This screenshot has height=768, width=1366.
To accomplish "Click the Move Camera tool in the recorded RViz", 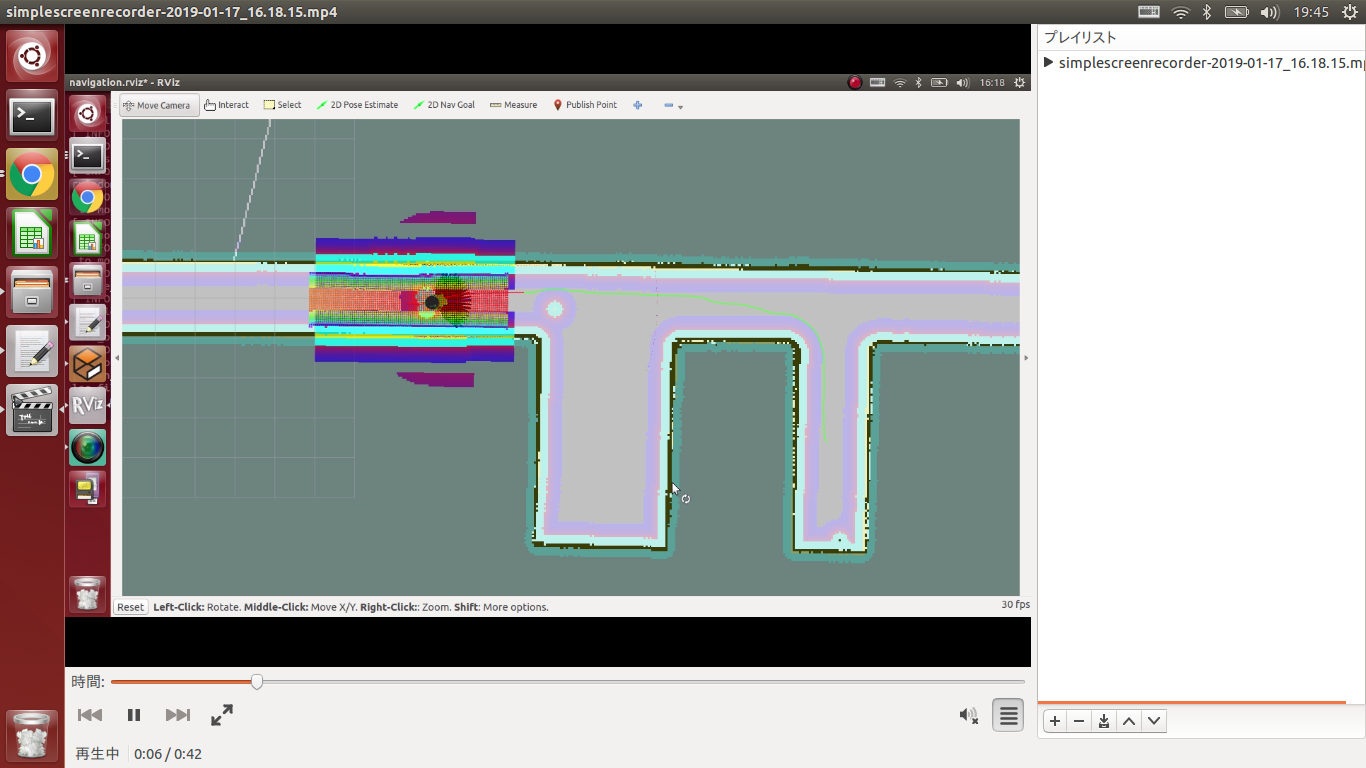I will 159,105.
